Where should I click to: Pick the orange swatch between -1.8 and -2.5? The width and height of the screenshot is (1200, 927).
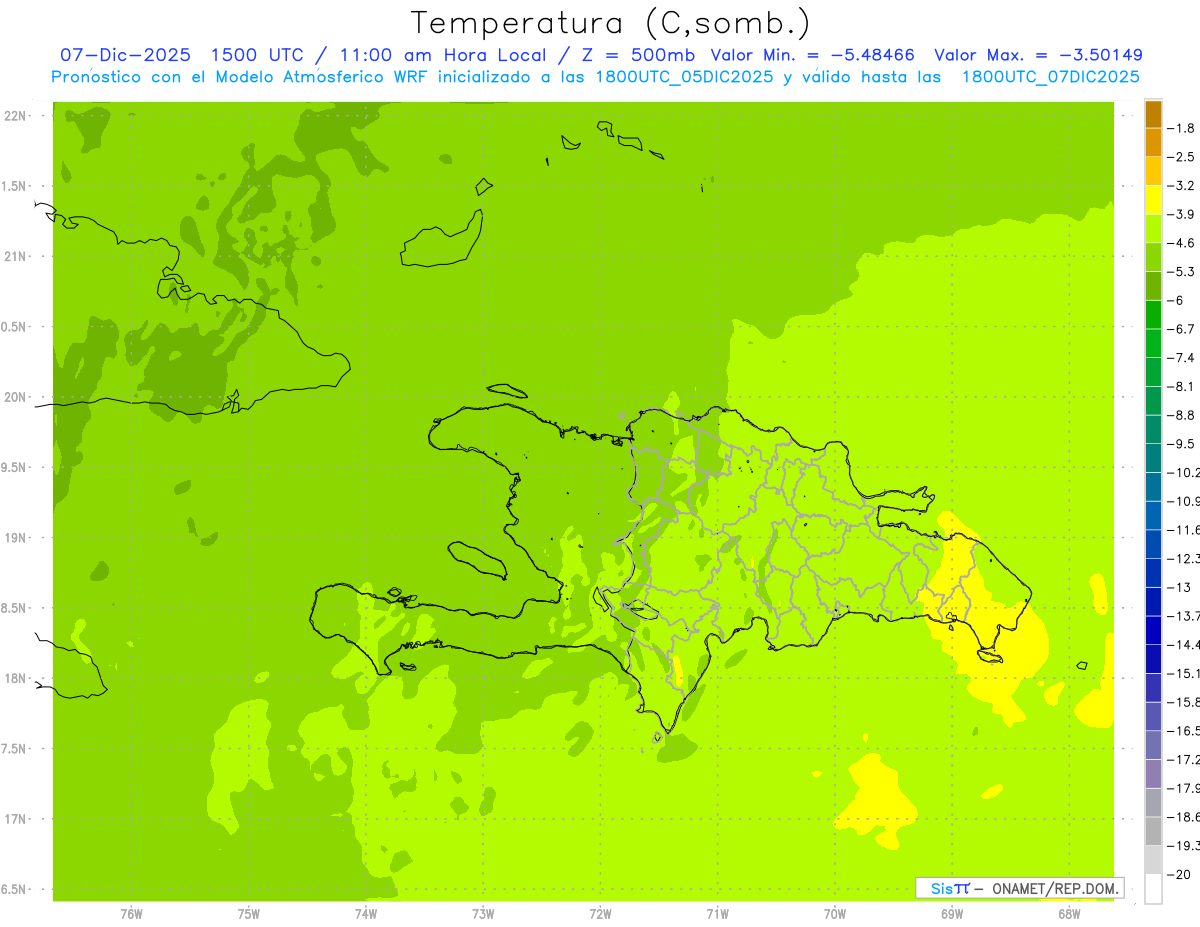point(1153,143)
